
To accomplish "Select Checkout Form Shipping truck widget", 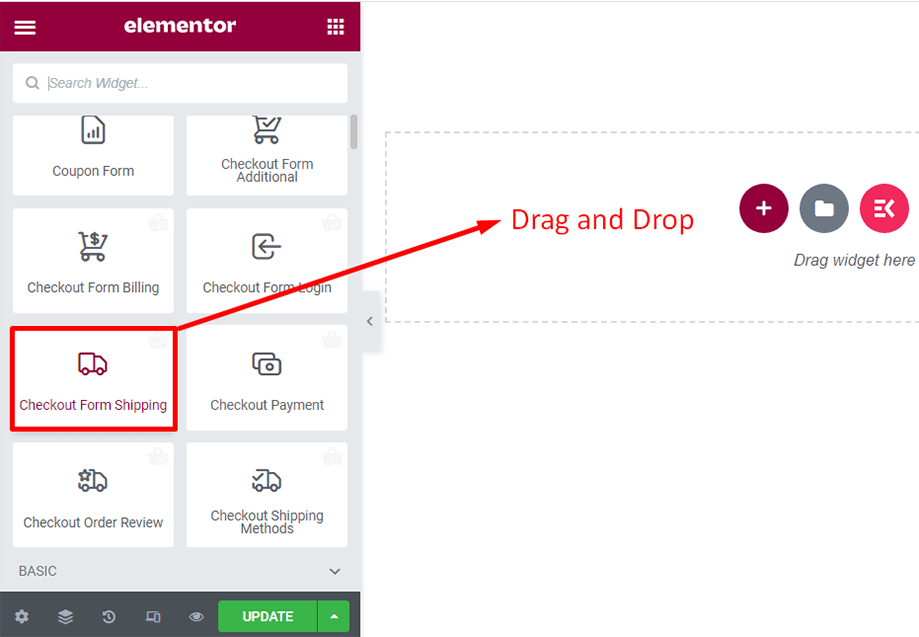I will click(93, 379).
